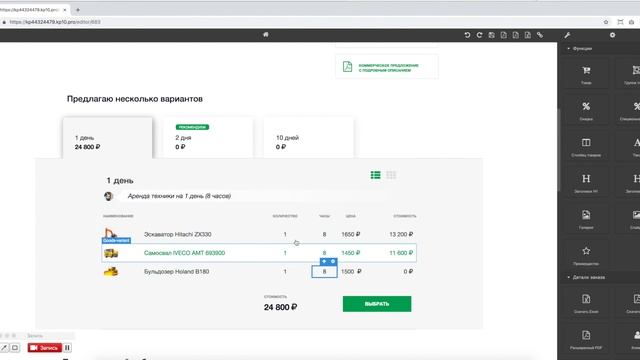This screenshot has width=640, height=360.
Task: Add the Скачать Excel block
Action: [x=586, y=303]
